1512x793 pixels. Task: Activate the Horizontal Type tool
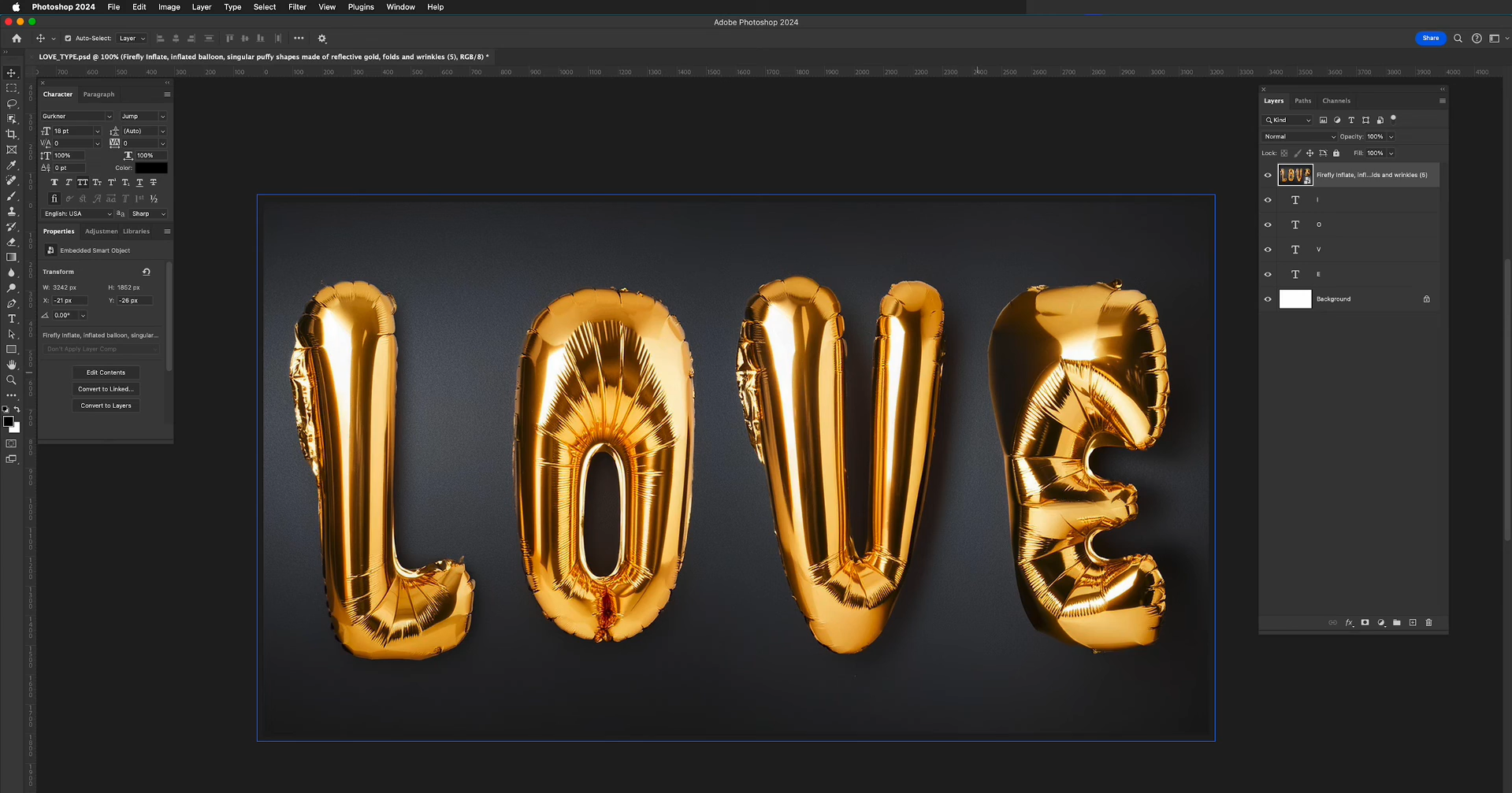pos(11,318)
